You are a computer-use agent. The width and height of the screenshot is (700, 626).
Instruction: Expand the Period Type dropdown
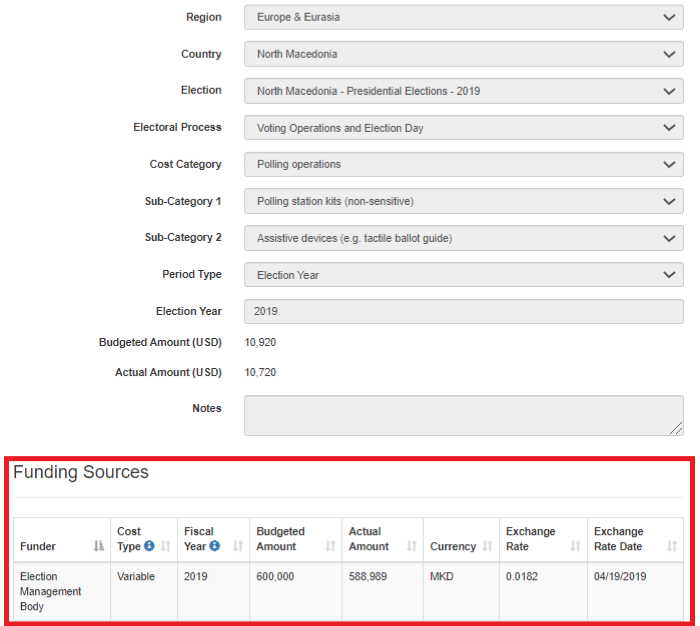[464, 275]
